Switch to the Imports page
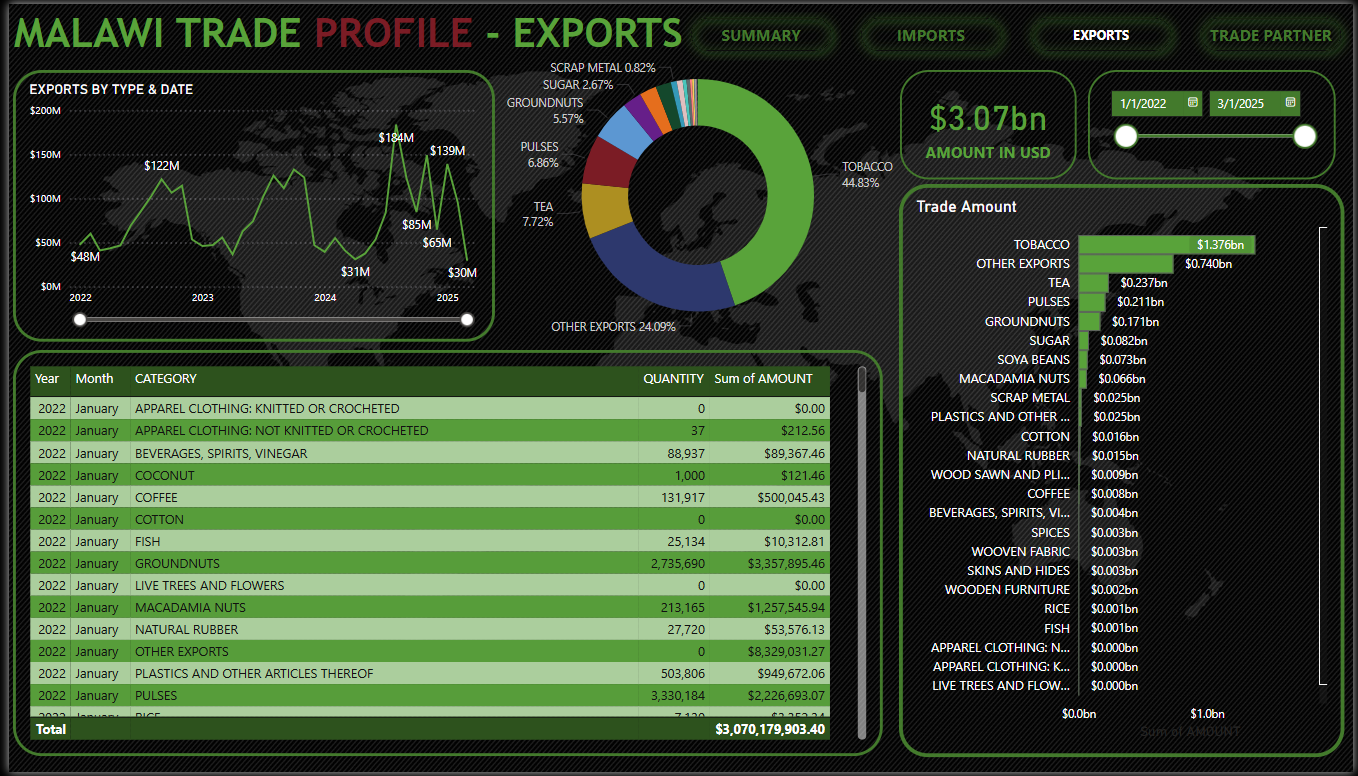 click(x=930, y=36)
